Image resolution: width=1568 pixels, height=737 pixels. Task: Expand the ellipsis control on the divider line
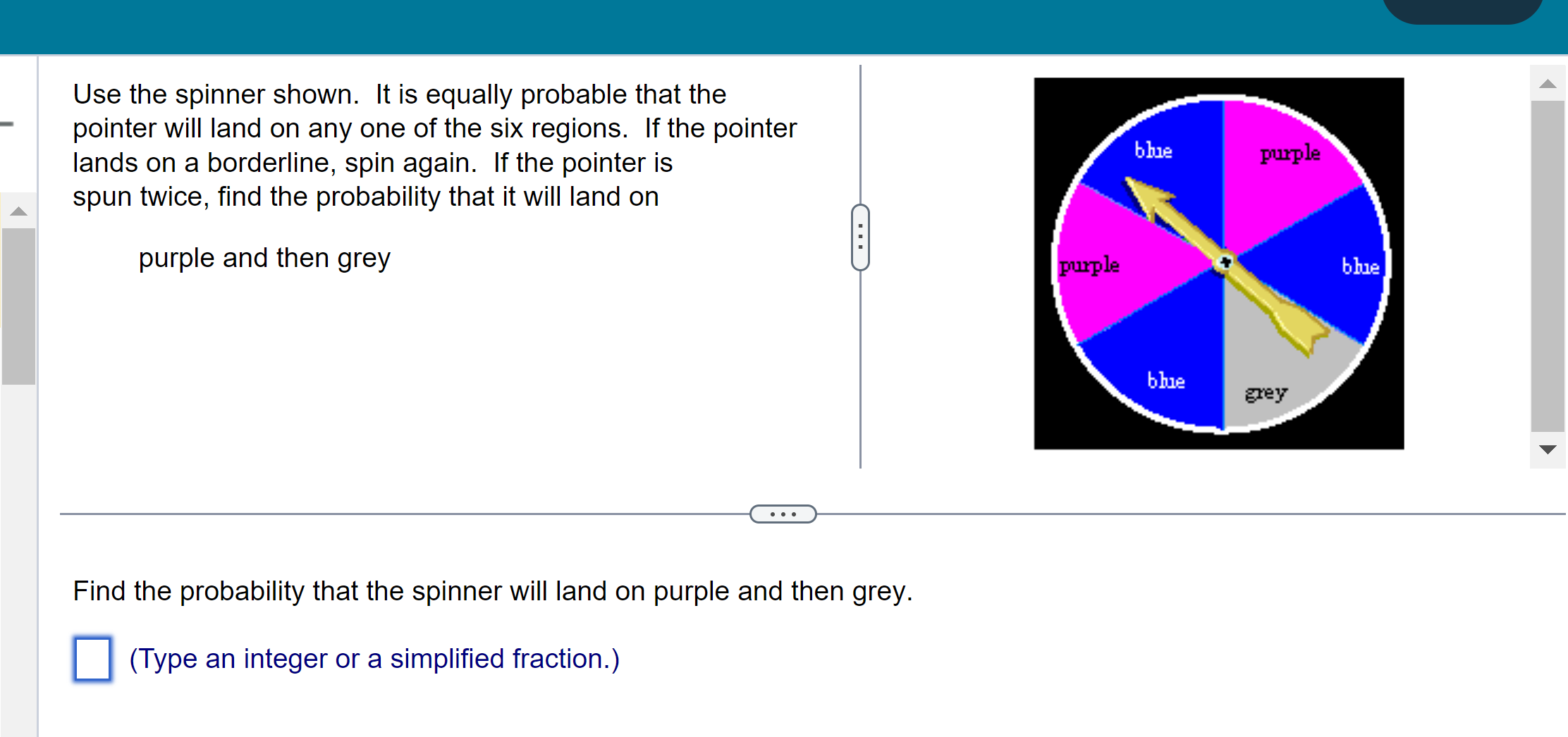click(783, 514)
